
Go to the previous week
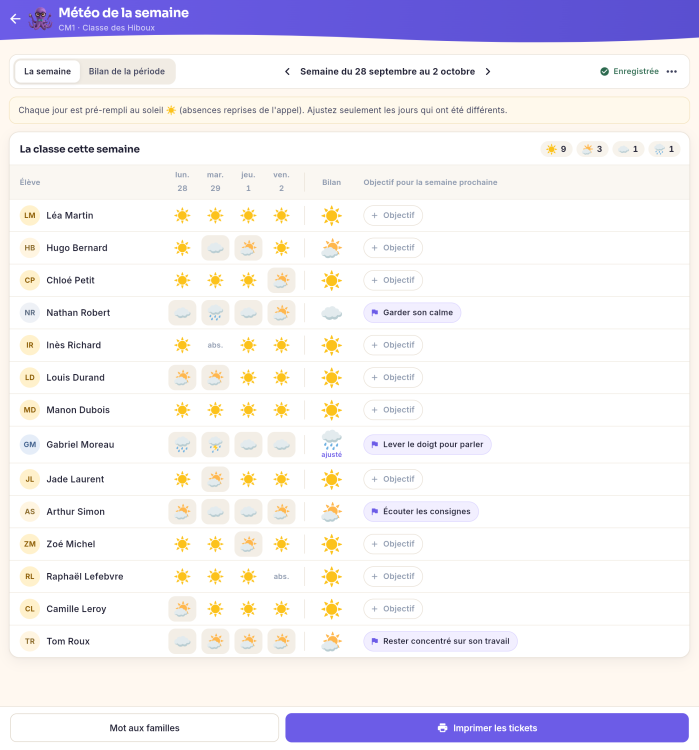(x=287, y=71)
